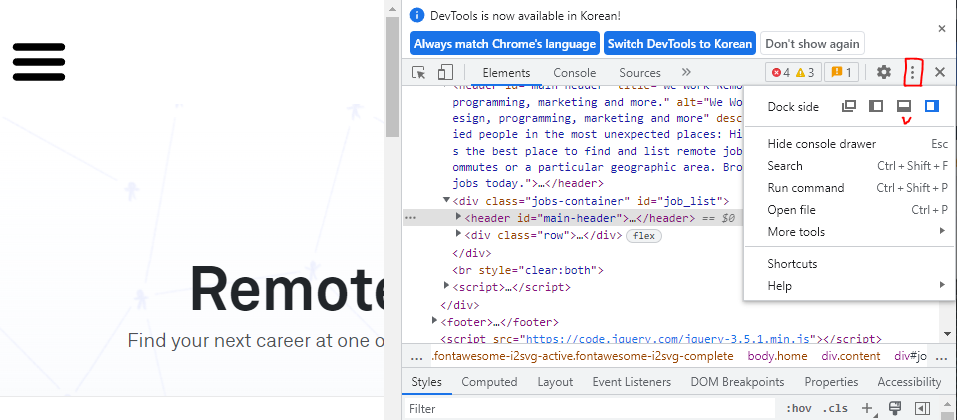Switch to the Layout pane tab
Screen dimensions: 957x420
[555, 382]
